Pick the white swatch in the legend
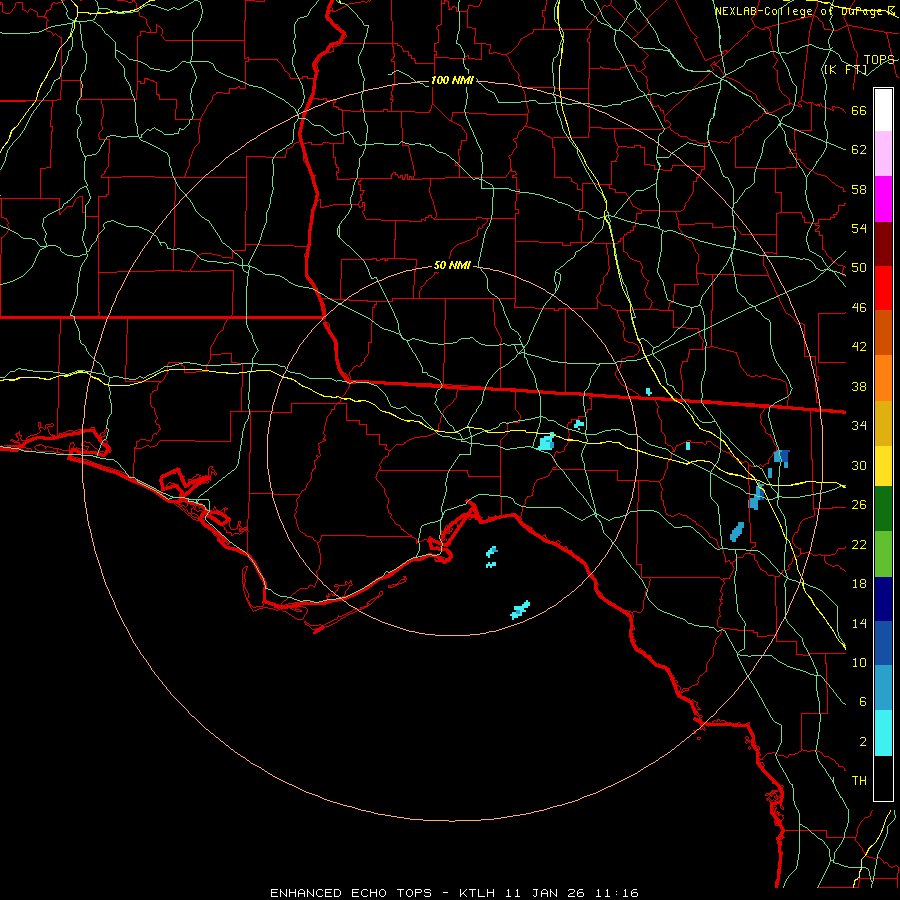 tap(883, 110)
